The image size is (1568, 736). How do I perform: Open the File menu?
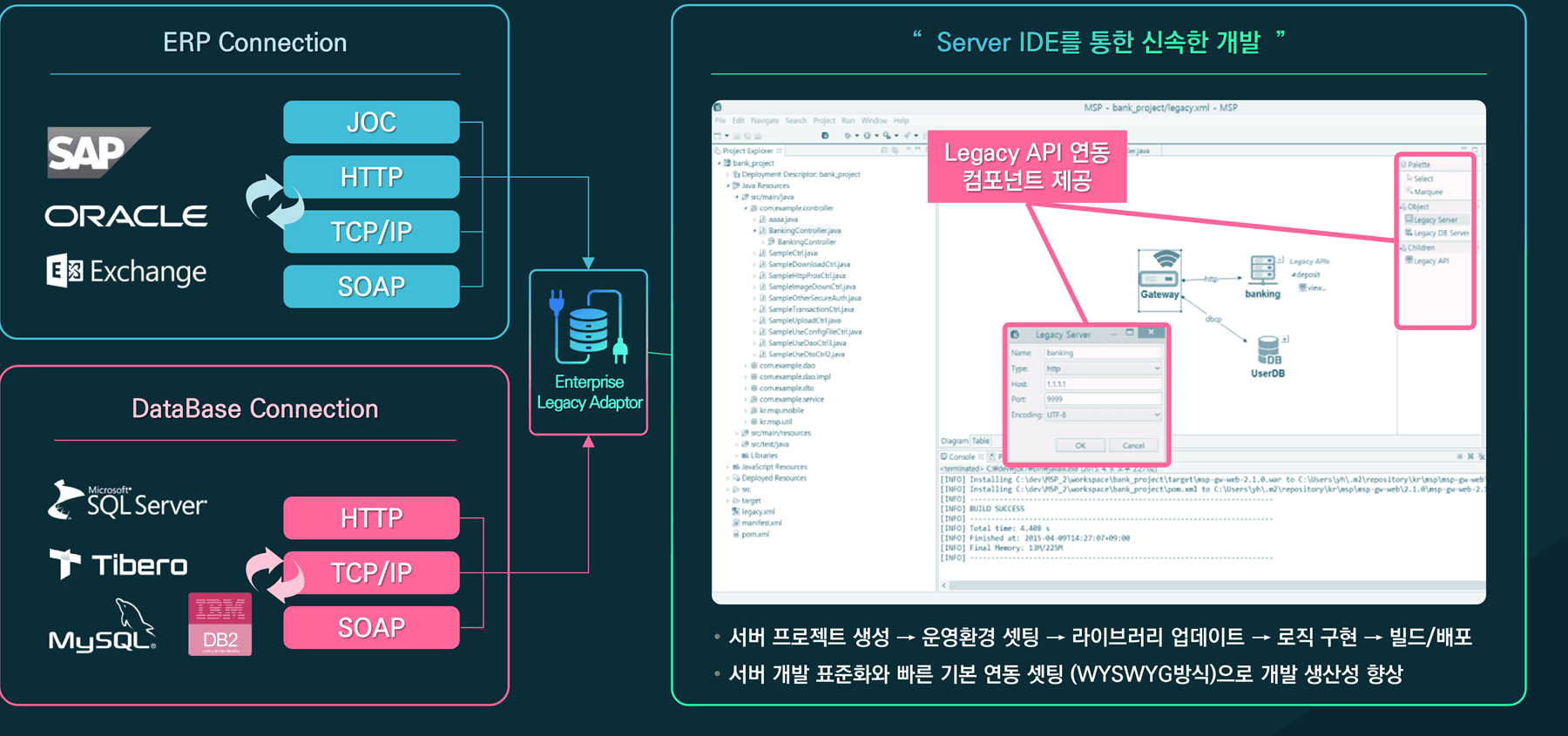coord(720,121)
